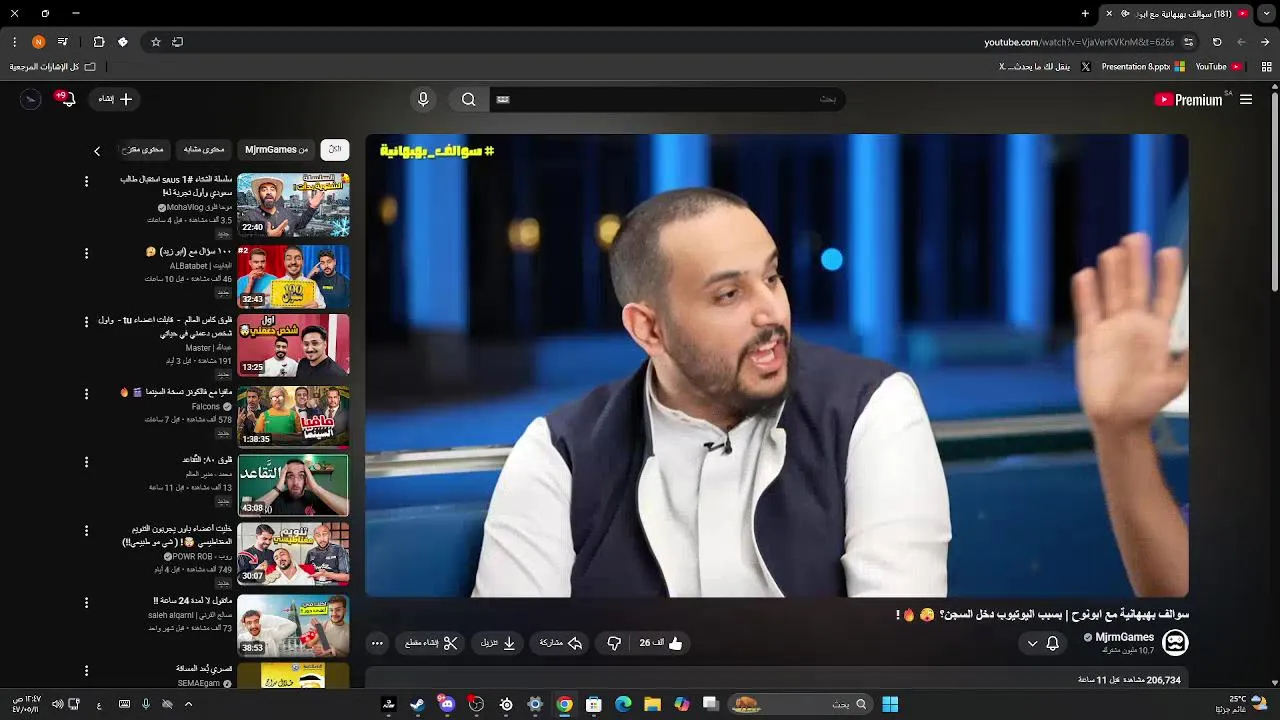Open the YouTube guide hamburger menu
Viewport: 1280px width, 720px height.
1246,99
